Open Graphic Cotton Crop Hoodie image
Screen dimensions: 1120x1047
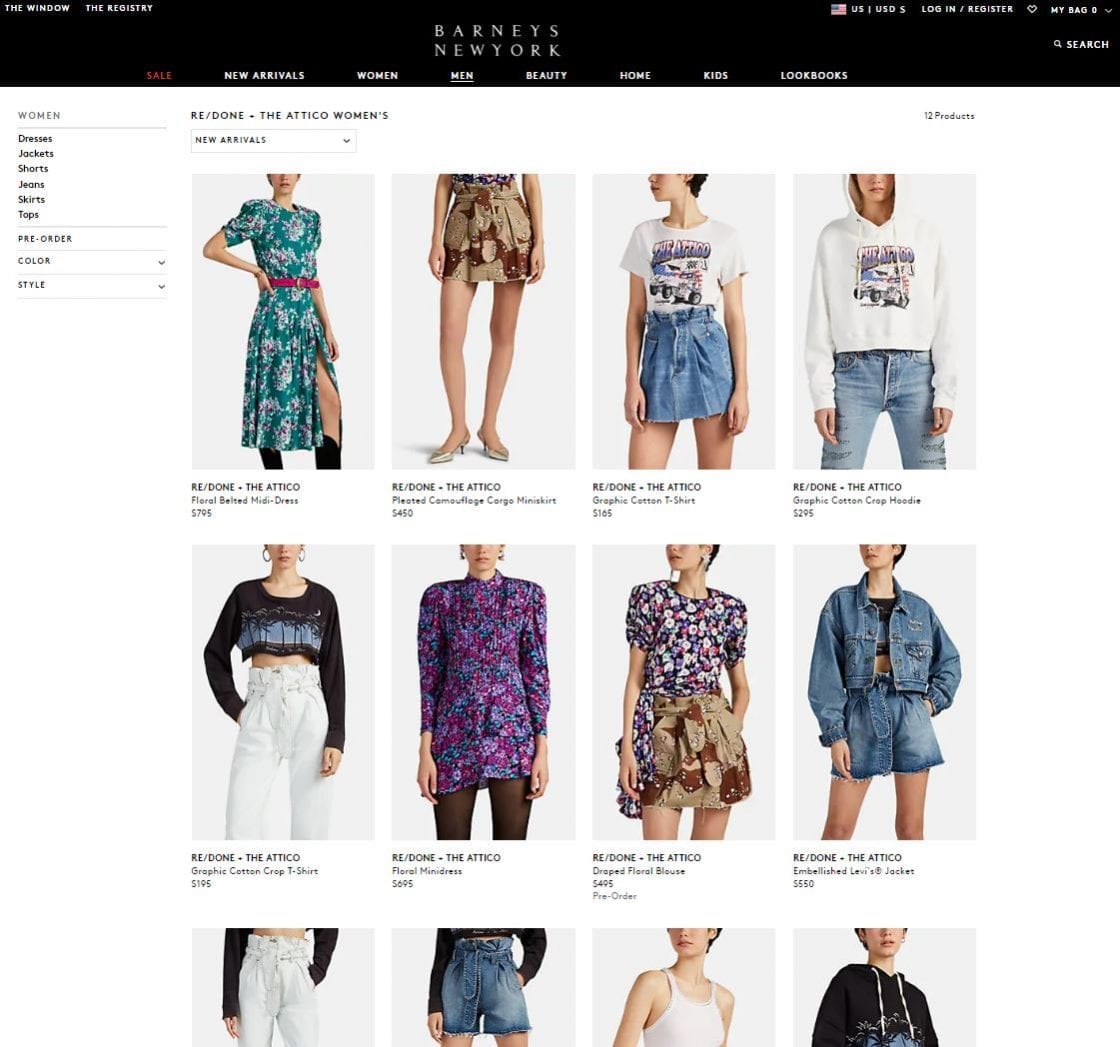(x=884, y=321)
